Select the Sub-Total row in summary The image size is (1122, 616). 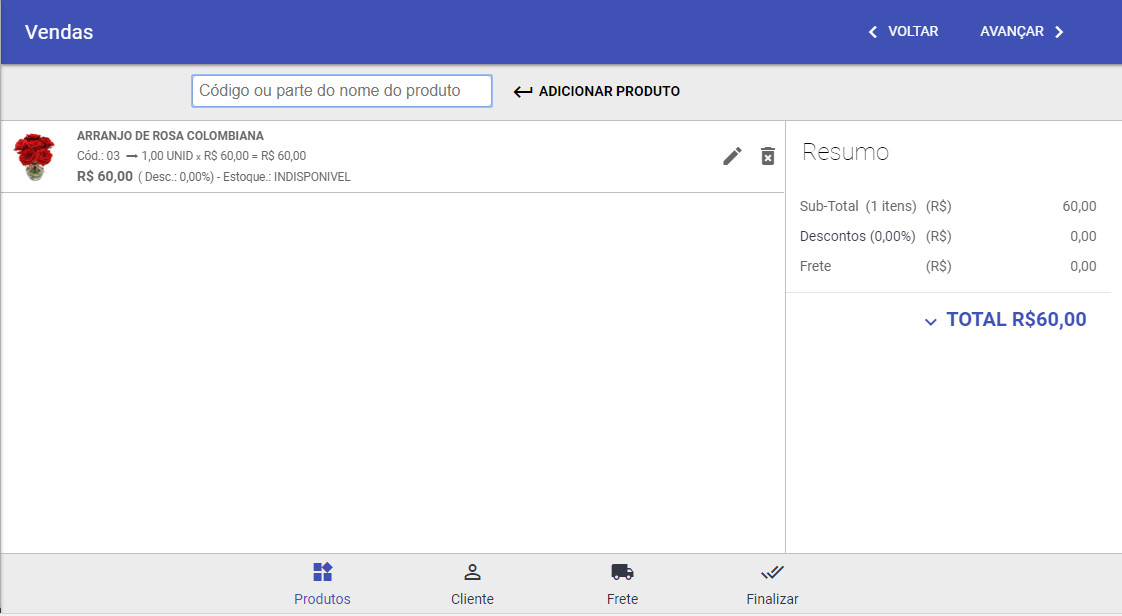(947, 207)
